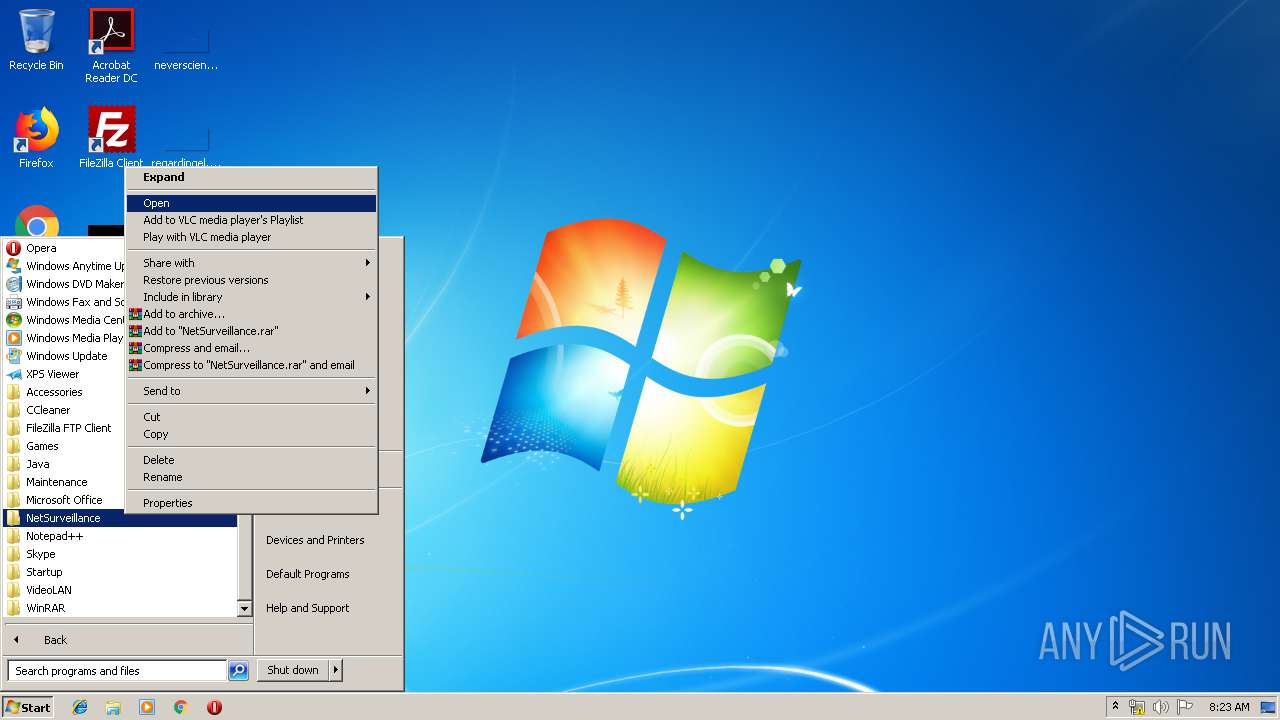
Task: Click Windows Update icon in programs list
Action: click(14, 356)
